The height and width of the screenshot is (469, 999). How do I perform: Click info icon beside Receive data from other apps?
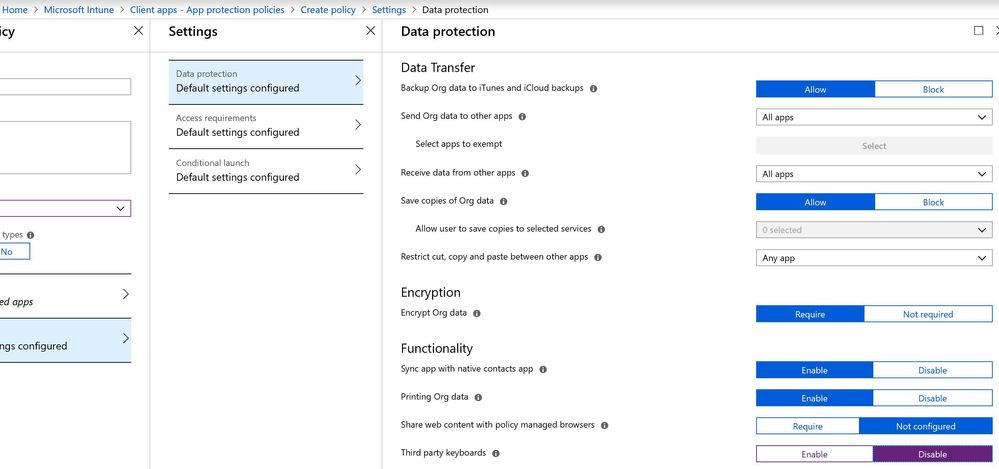point(525,174)
